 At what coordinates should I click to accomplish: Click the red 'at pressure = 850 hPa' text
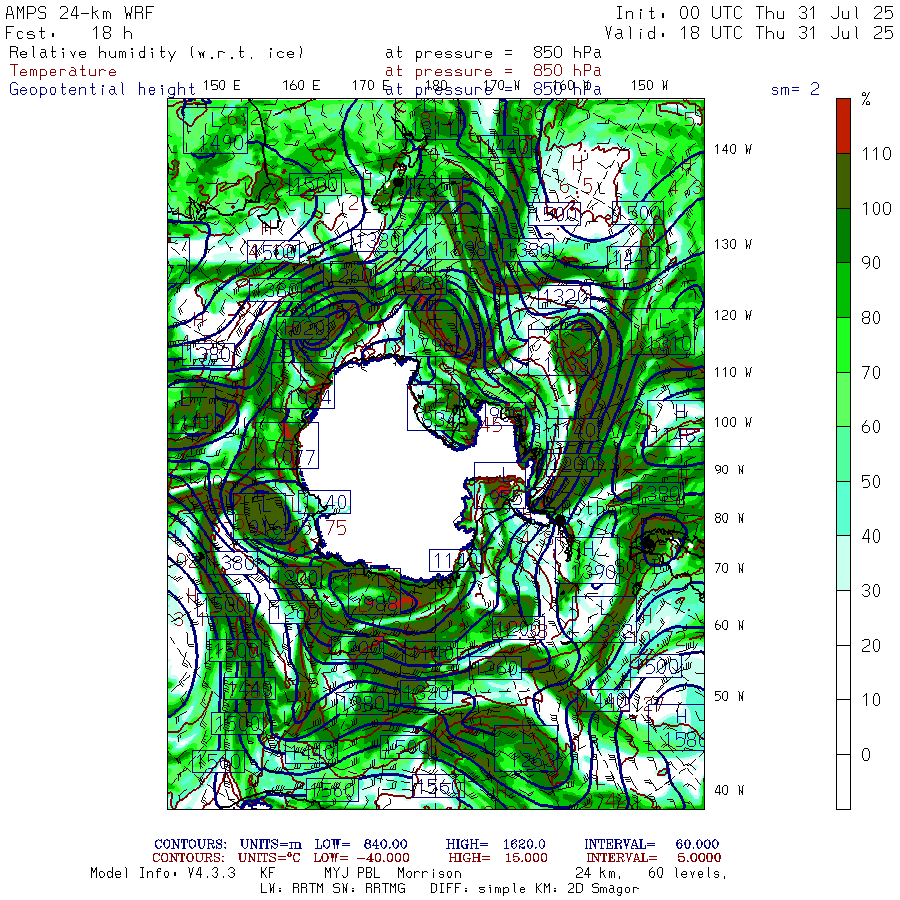point(493,71)
